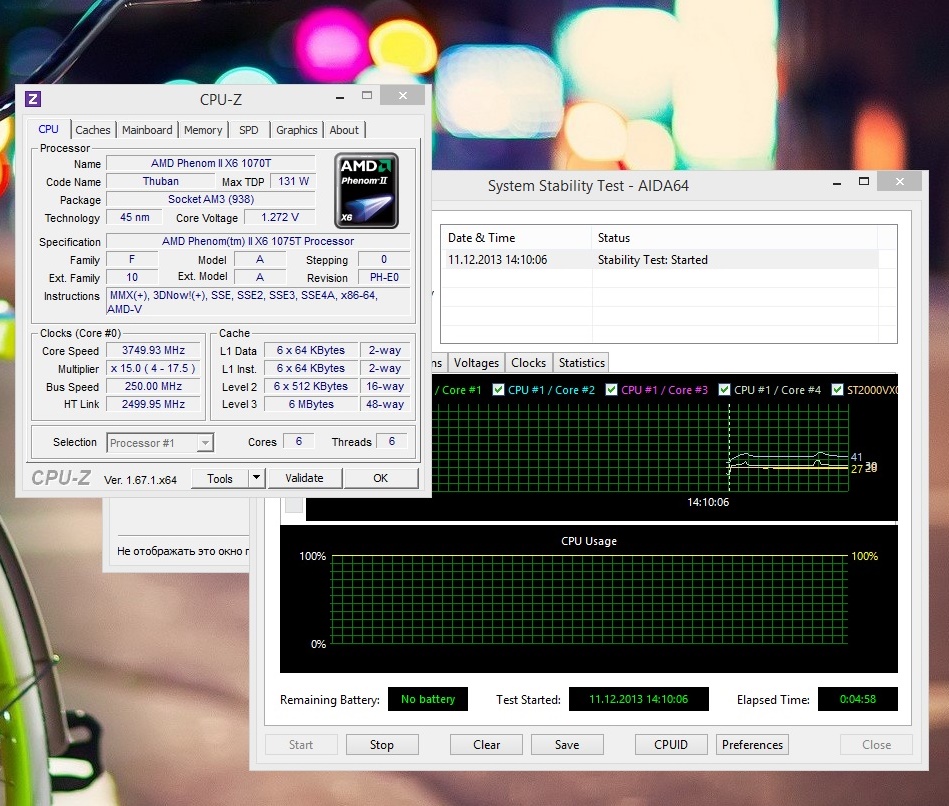Screen dimensions: 949x806
Task: Expand the Processor #1 selection dropdown
Action: (204, 442)
